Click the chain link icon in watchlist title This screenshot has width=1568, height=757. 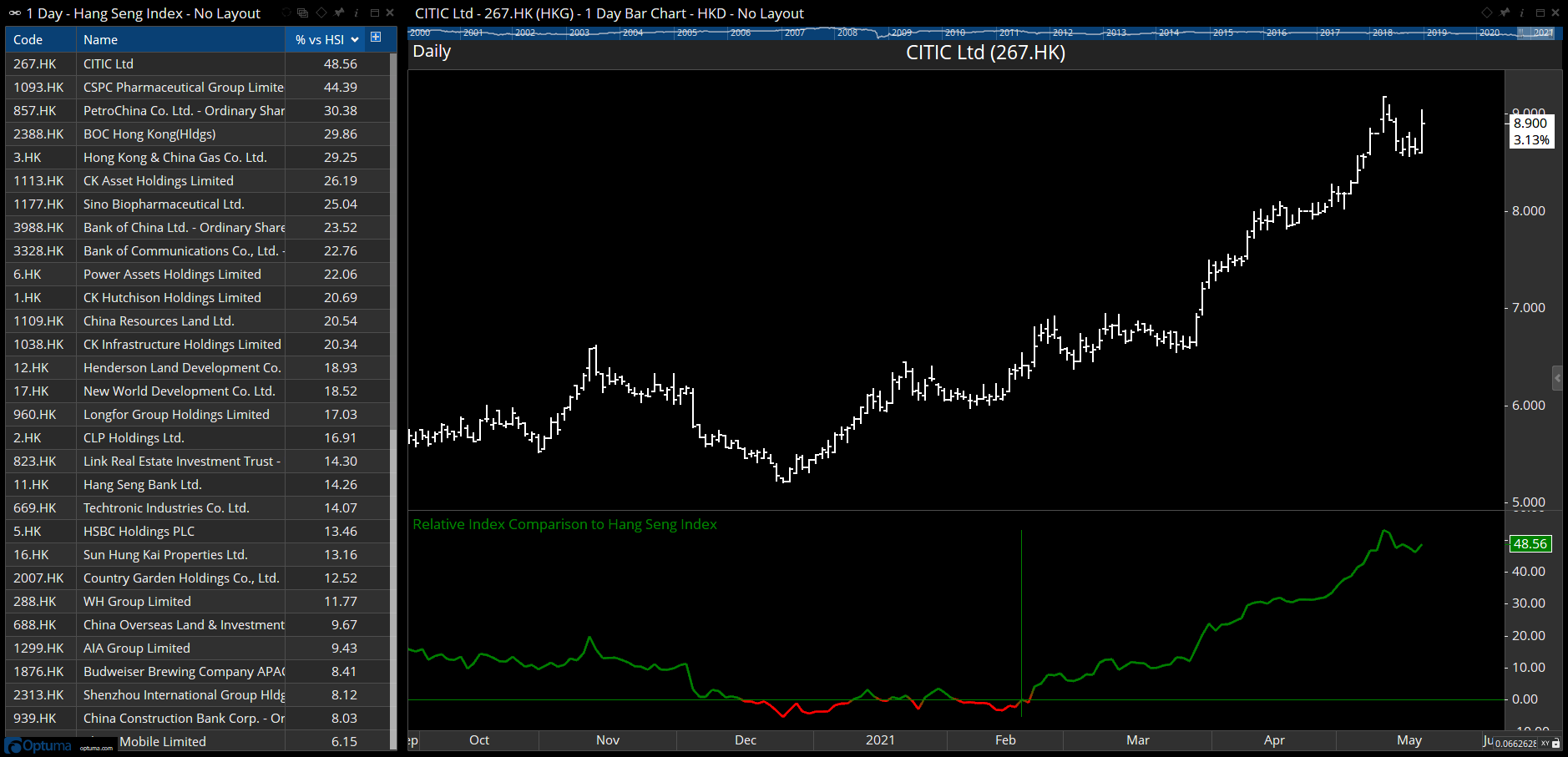14,13
